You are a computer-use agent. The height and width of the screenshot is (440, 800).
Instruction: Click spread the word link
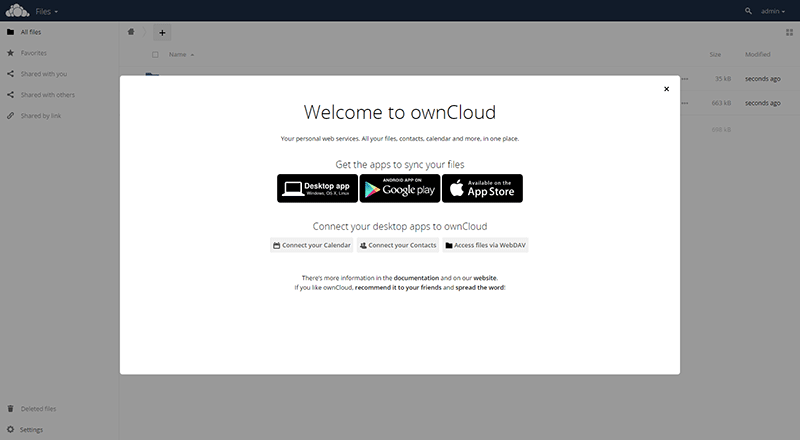tap(480, 287)
